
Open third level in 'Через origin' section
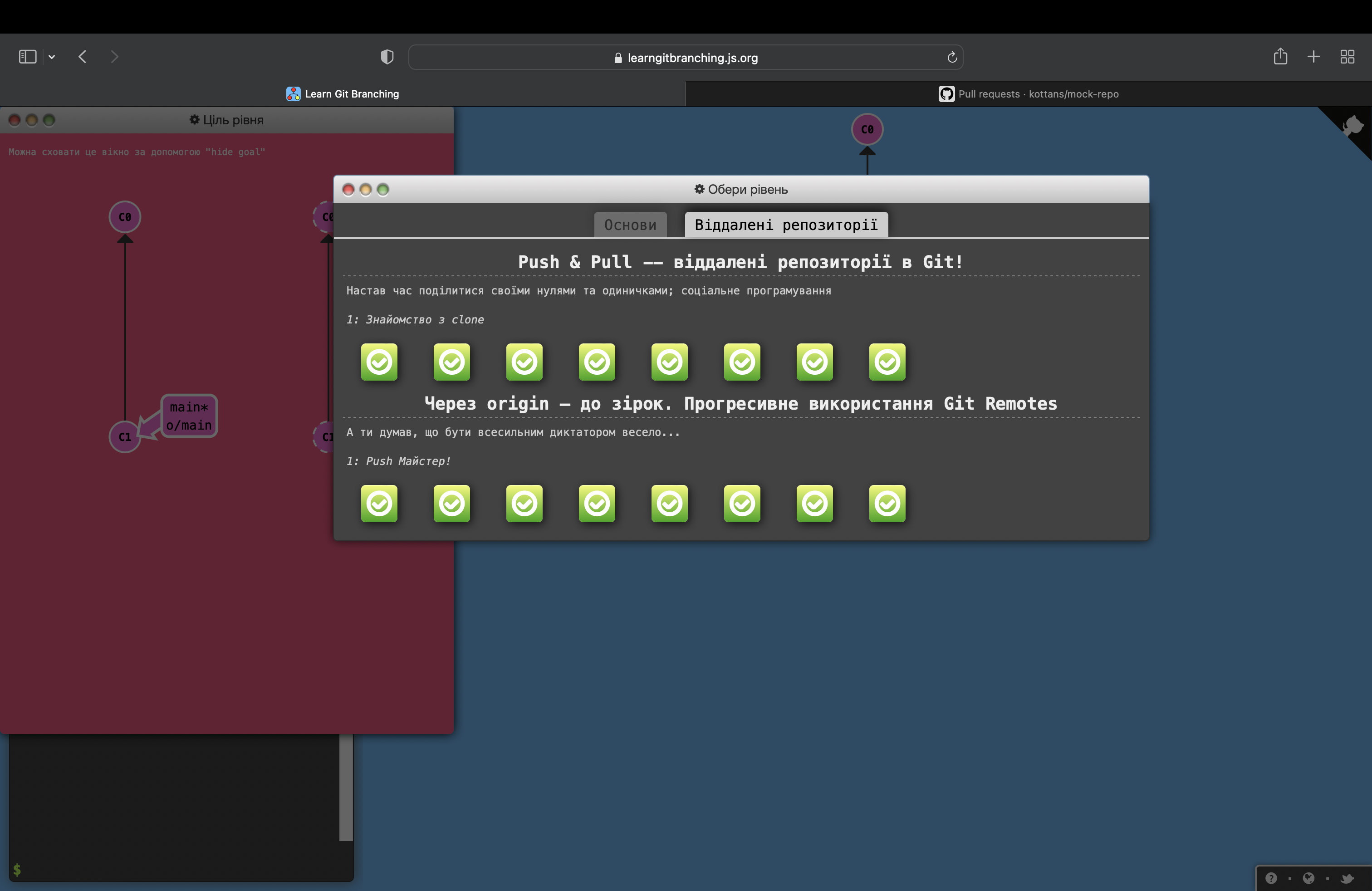tap(524, 504)
